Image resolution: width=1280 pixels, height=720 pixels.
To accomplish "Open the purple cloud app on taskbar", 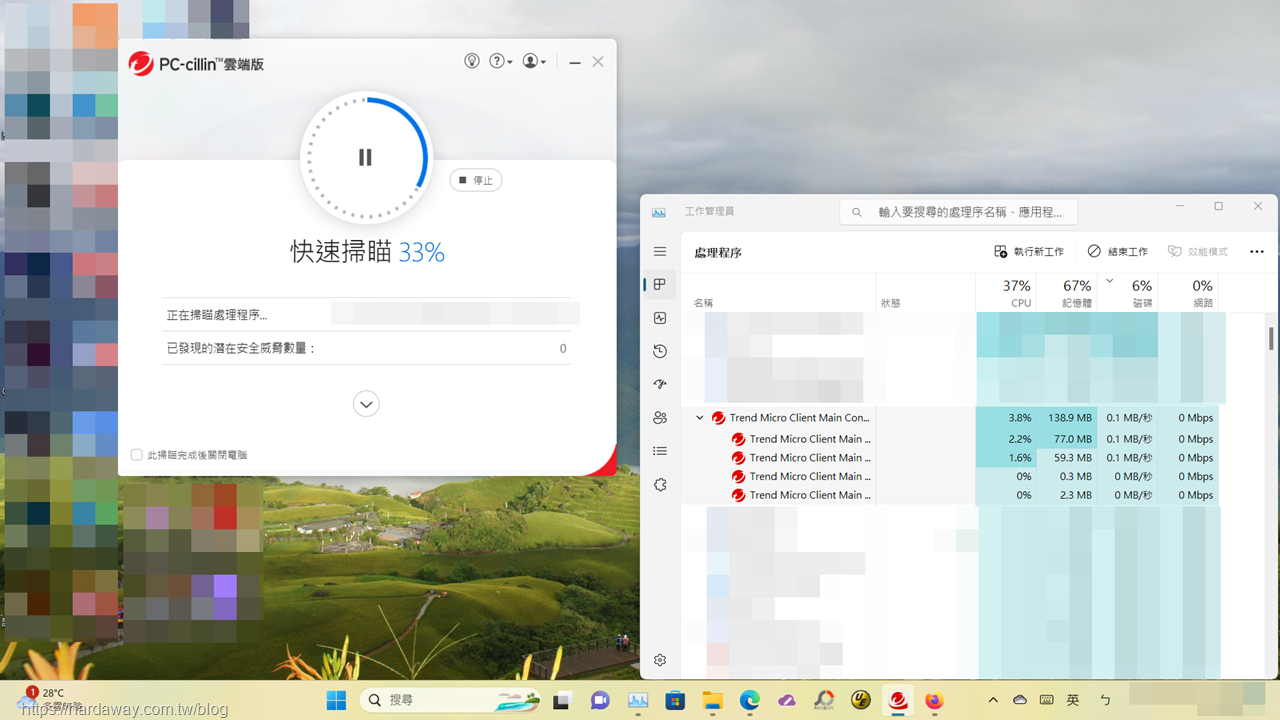I will [x=787, y=700].
